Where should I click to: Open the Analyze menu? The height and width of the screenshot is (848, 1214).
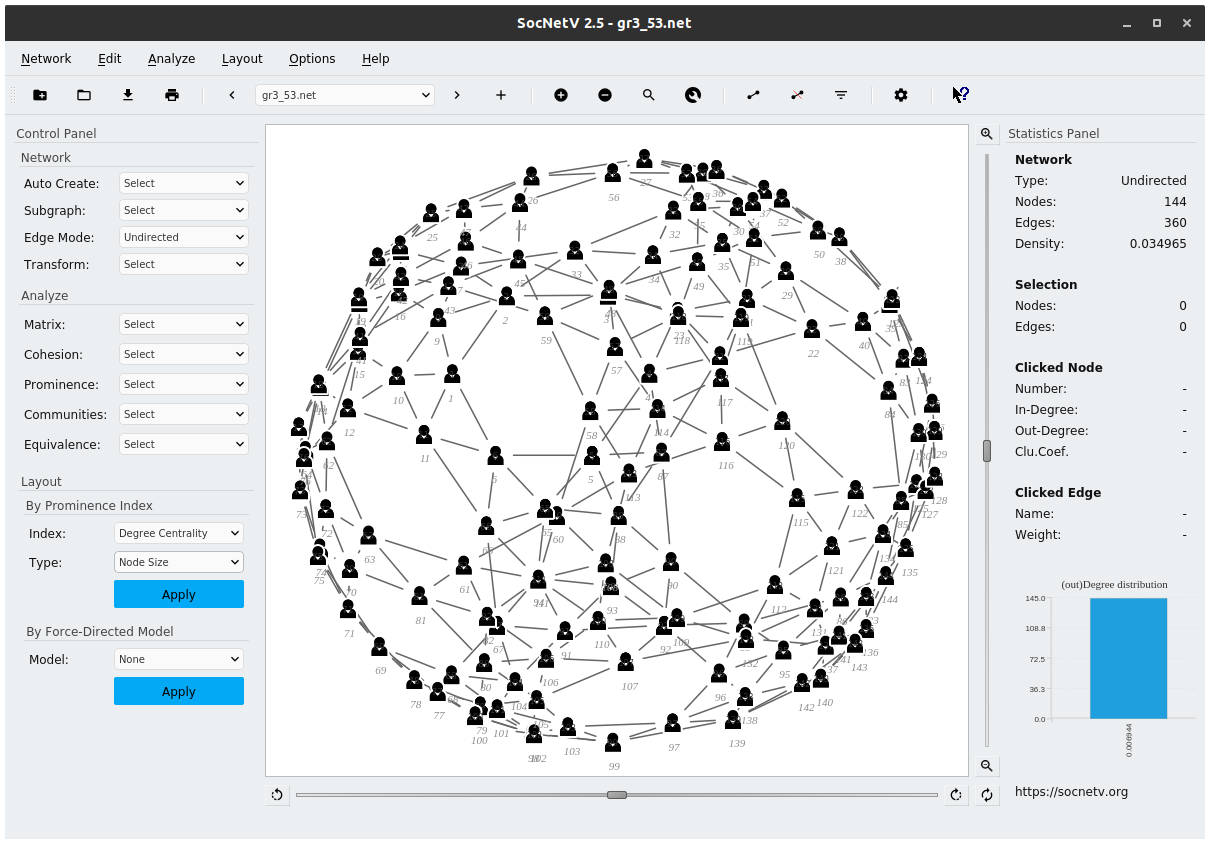tap(171, 59)
